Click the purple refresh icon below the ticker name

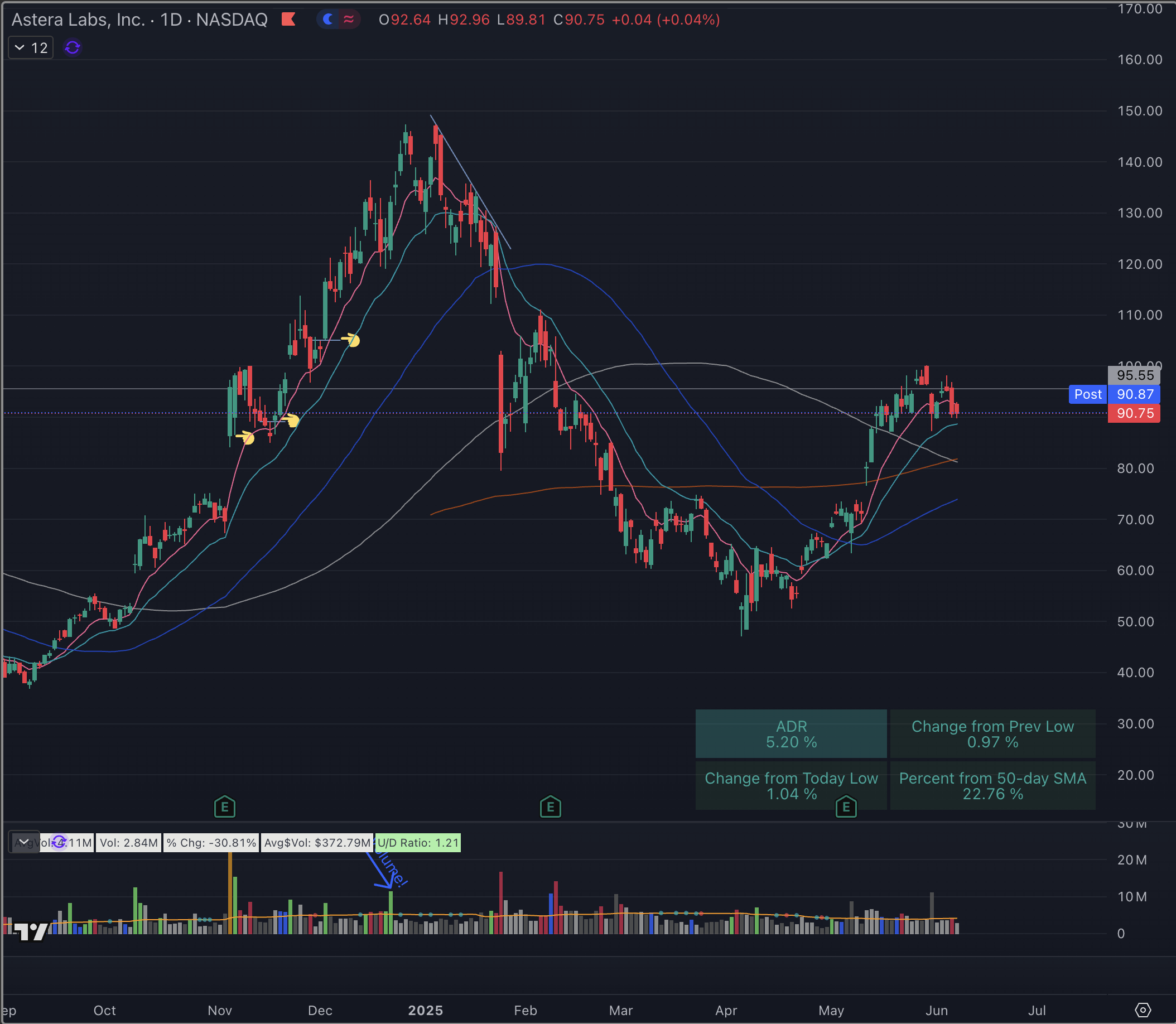[x=72, y=48]
